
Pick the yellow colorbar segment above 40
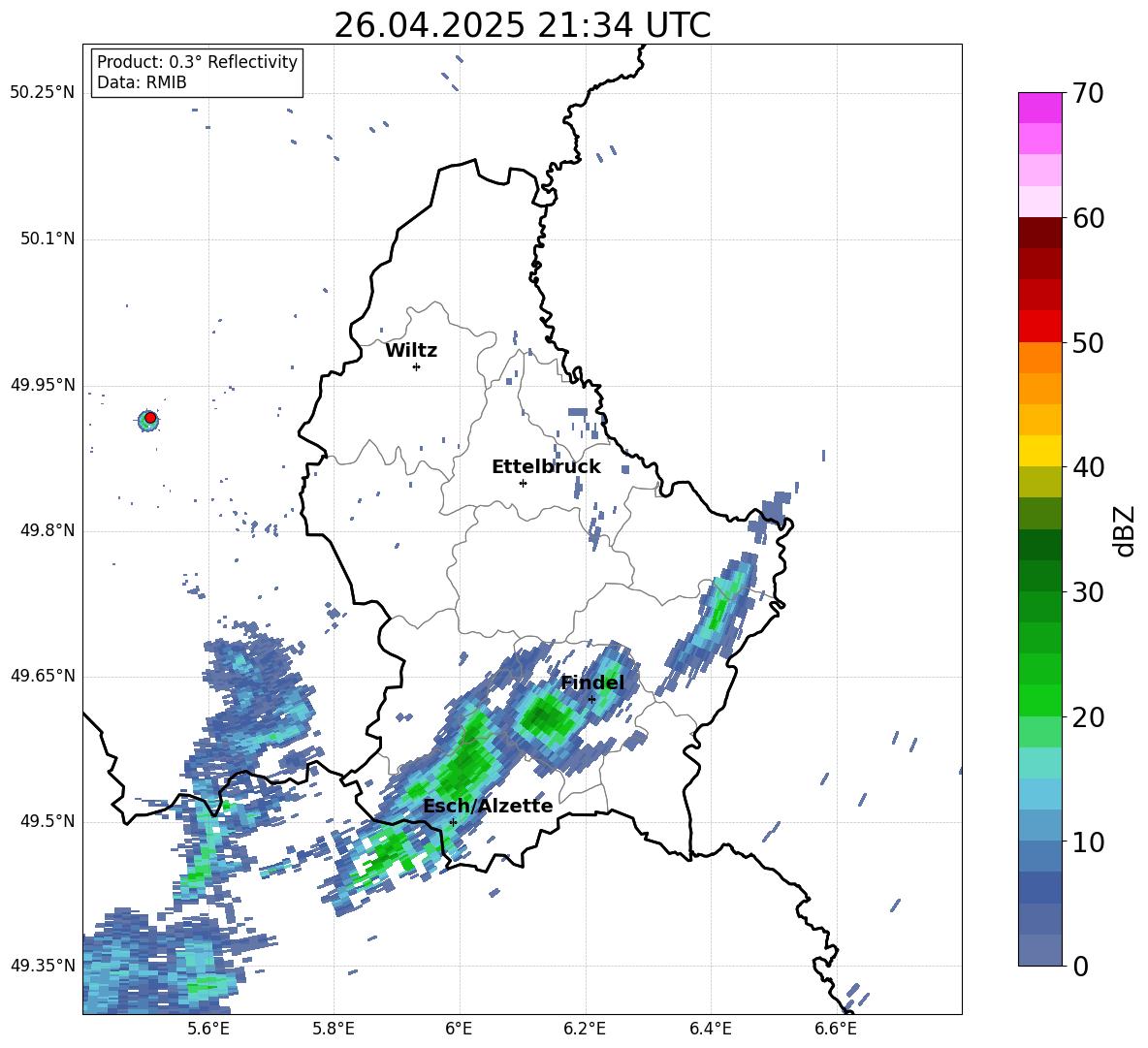tap(1039, 451)
